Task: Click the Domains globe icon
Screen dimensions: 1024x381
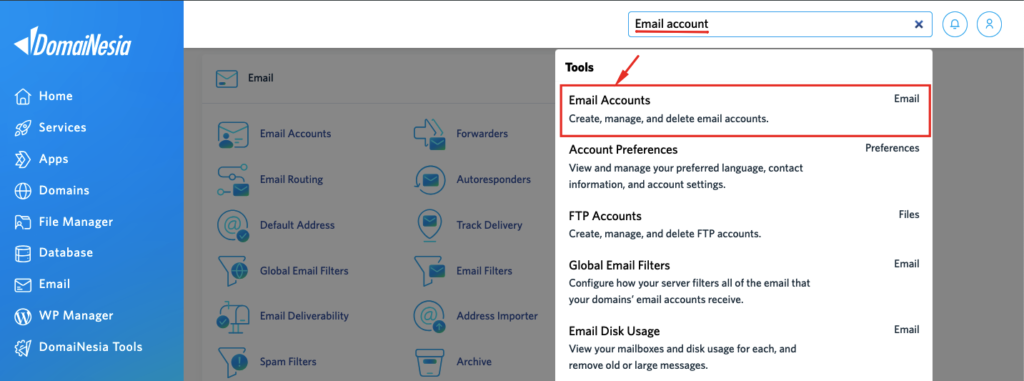Action: 22,191
